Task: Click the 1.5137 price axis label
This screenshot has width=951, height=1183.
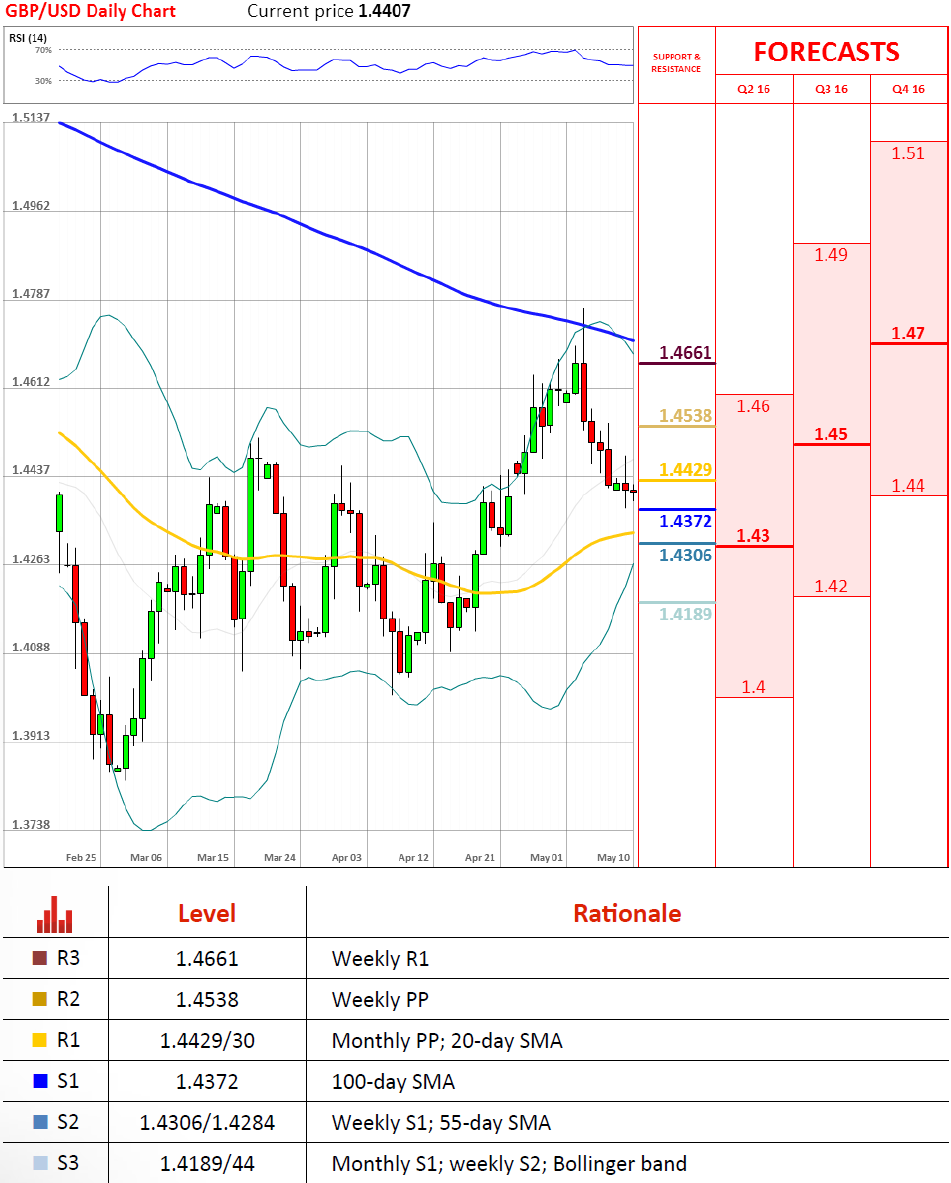Action: (x=31, y=117)
